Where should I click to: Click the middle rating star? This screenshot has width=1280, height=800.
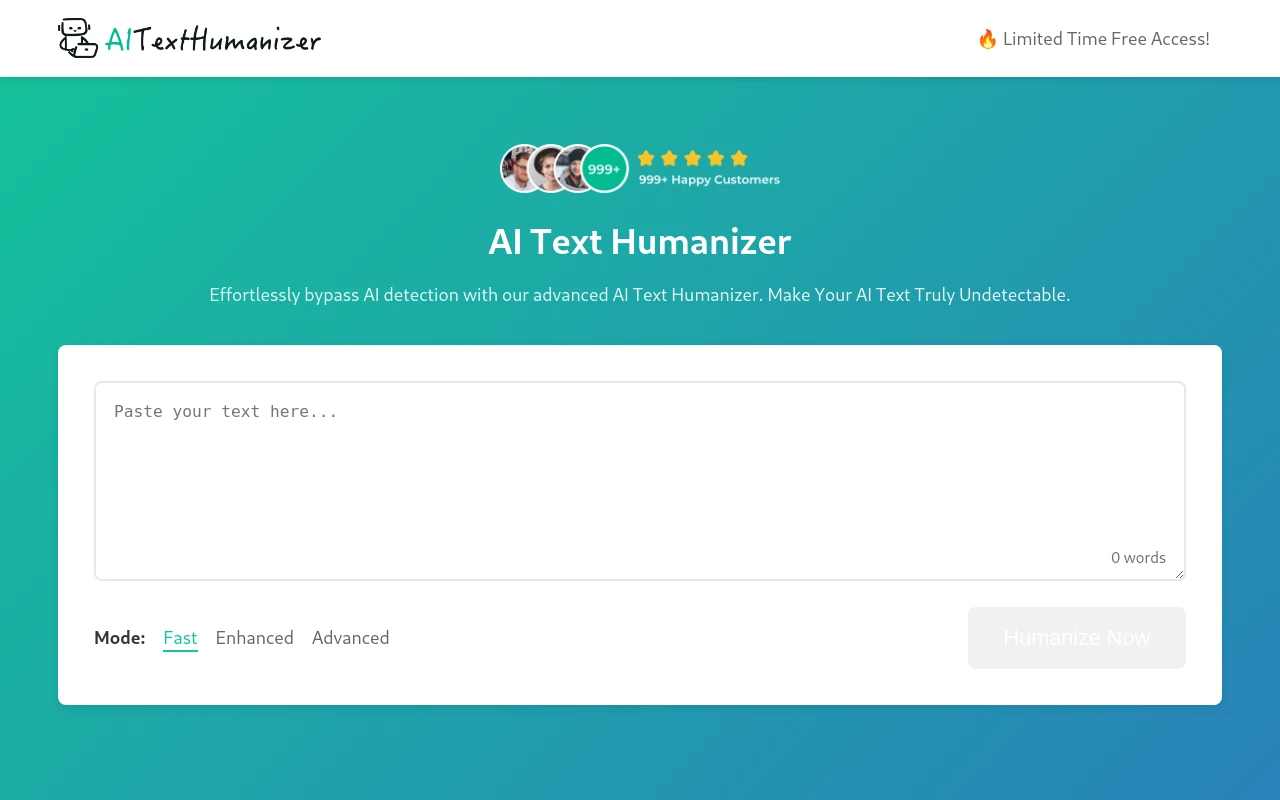(692, 158)
